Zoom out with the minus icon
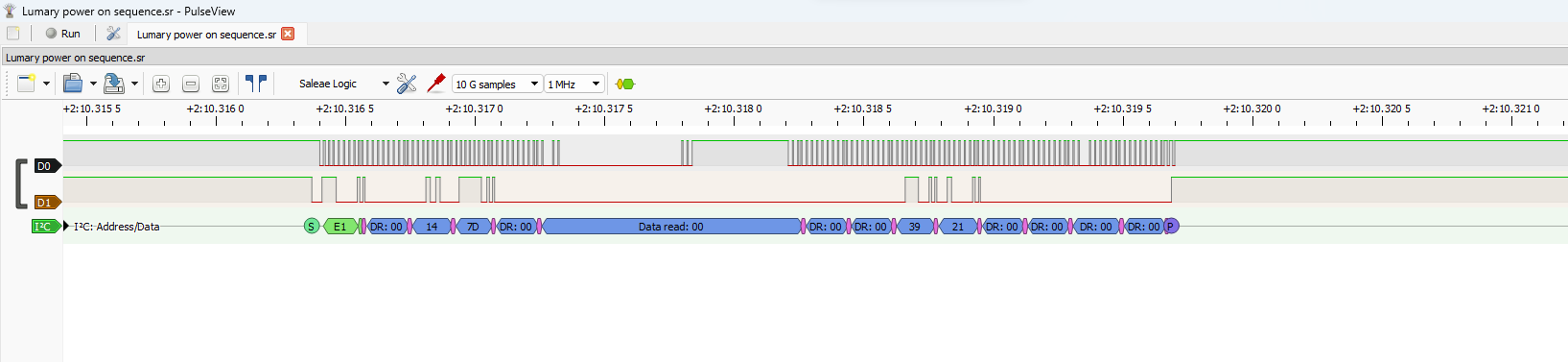Viewport: 1568px width, 362px height. click(191, 84)
